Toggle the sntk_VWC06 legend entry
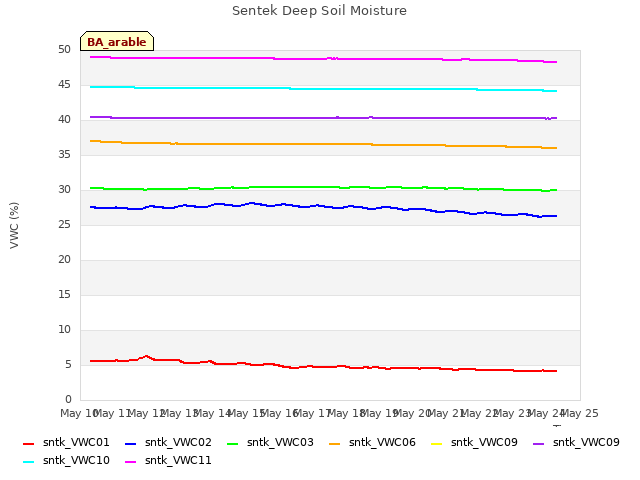The width and height of the screenshot is (640, 480). pos(372,442)
